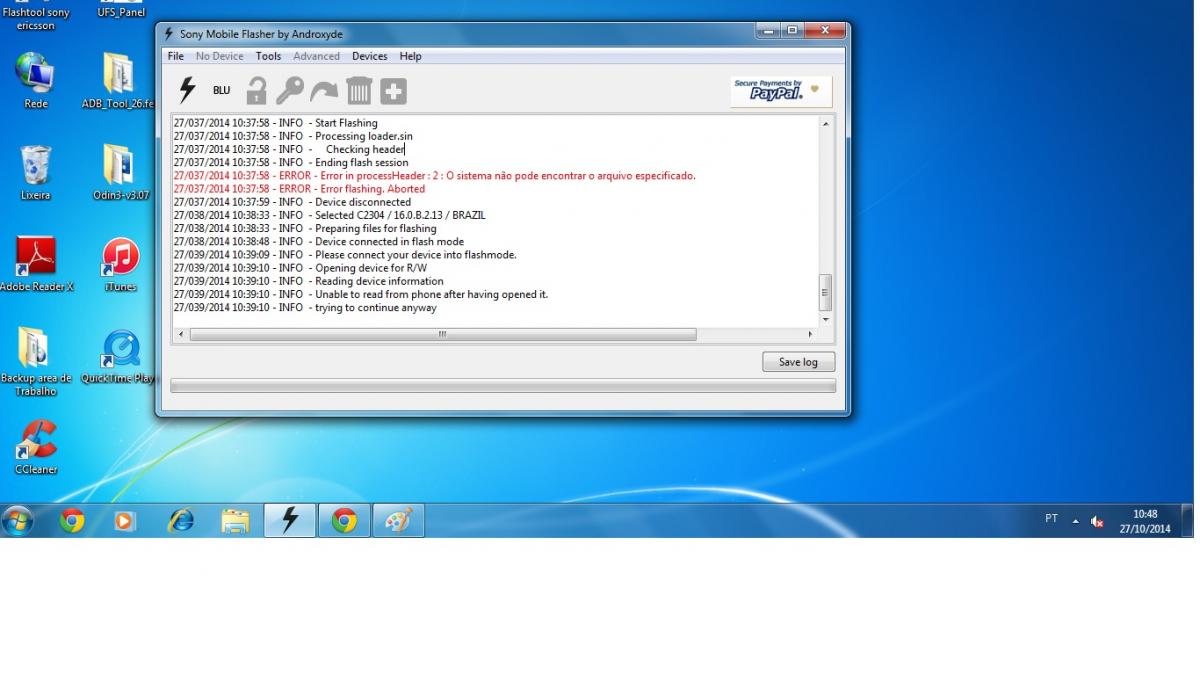Open Internet Explorer from taskbar
Image resolution: width=1200 pixels, height=675 pixels.
(x=181, y=520)
